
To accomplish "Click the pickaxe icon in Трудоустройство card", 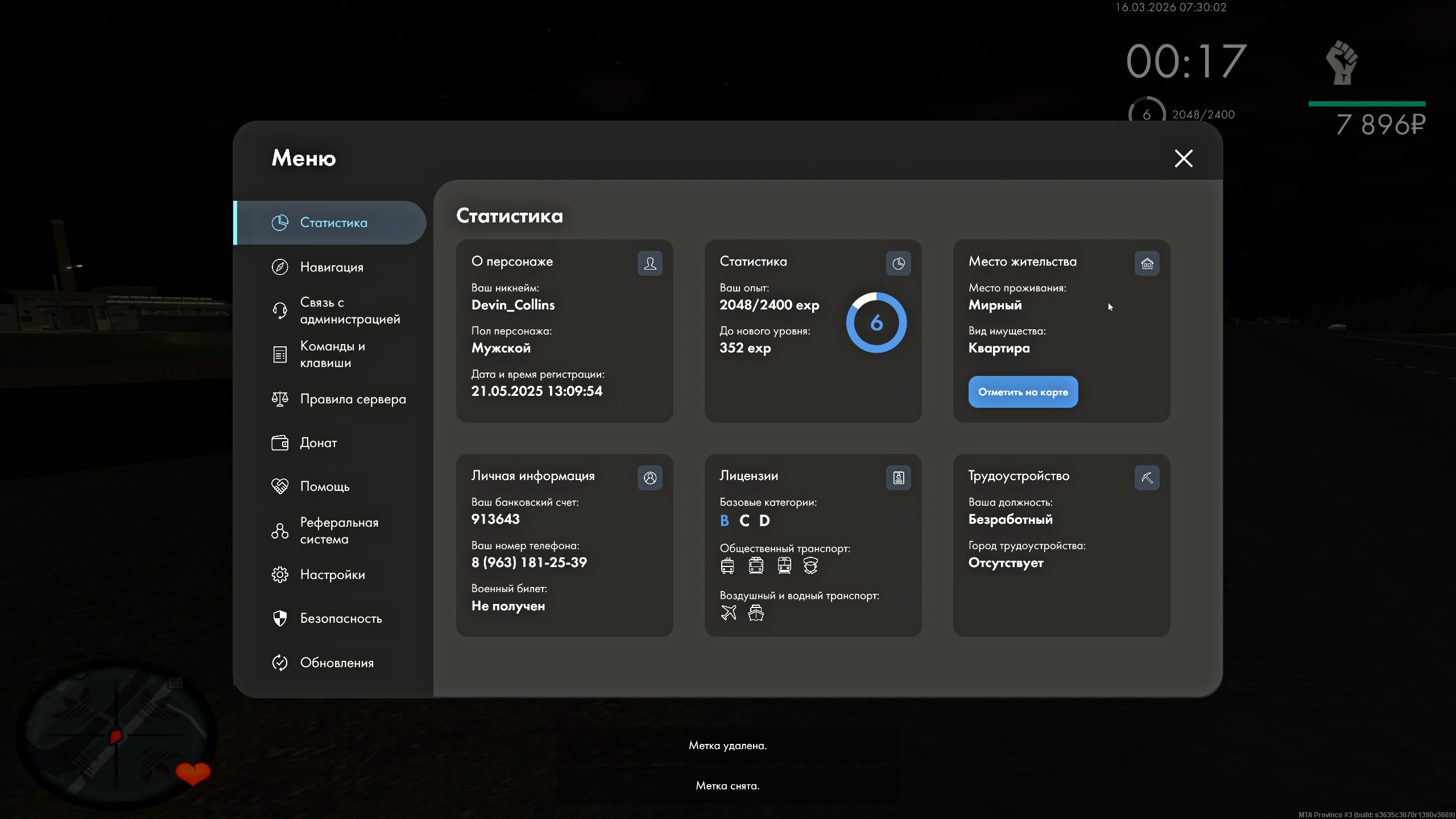I will (x=1147, y=478).
